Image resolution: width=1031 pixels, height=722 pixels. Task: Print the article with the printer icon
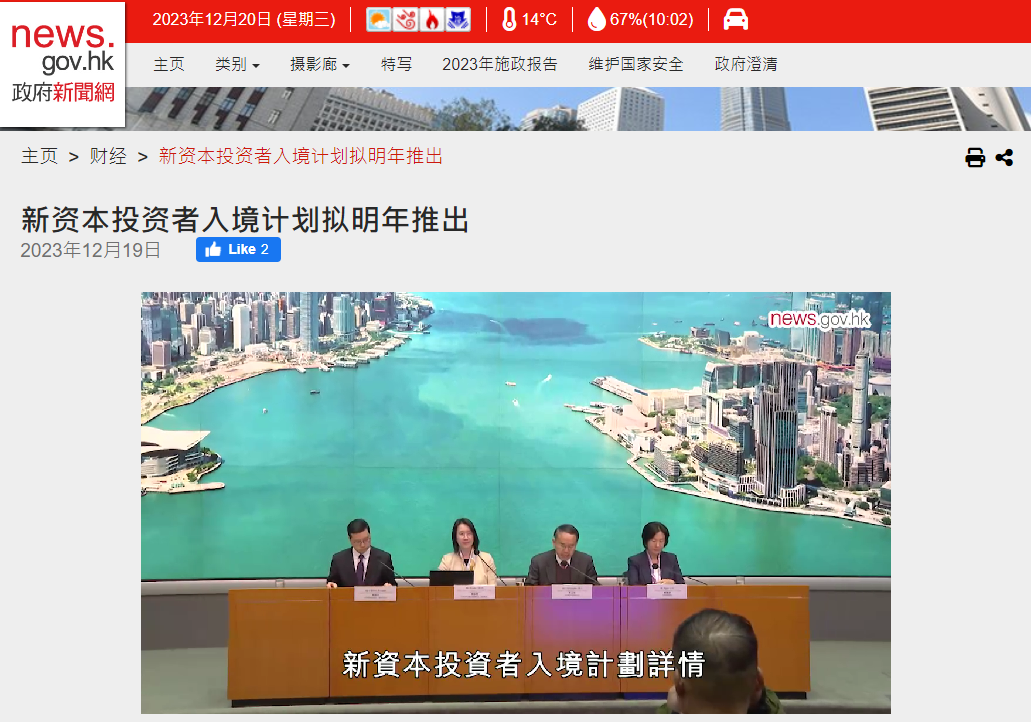[975, 158]
